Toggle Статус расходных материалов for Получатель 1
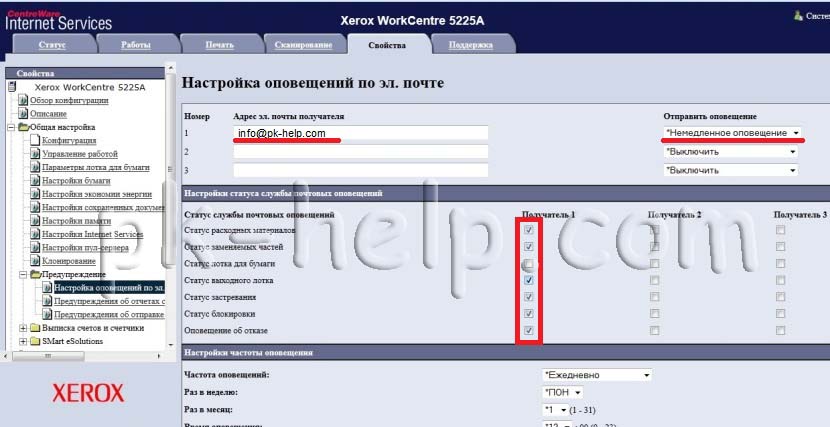Image resolution: width=830 pixels, height=427 pixels. tap(528, 230)
